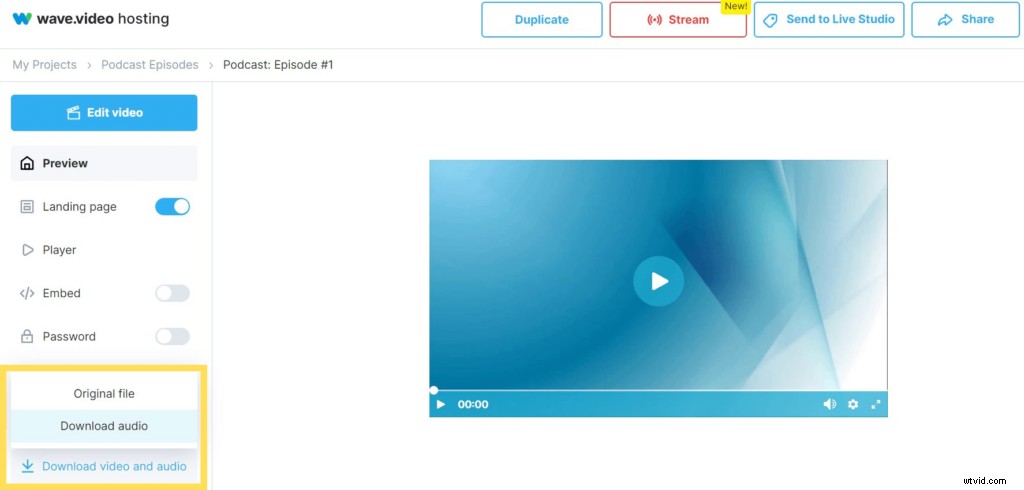Click the big center play button
1024x490 pixels.
point(658,281)
